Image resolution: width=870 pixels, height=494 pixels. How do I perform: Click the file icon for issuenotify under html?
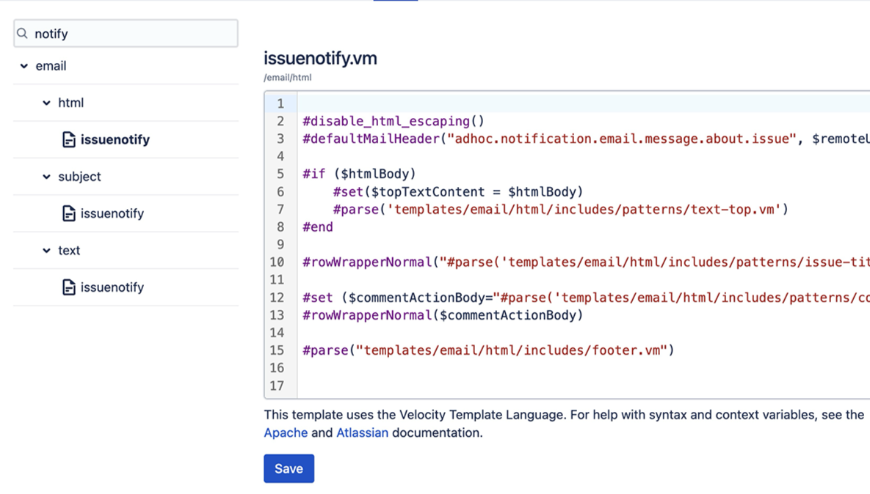coord(68,140)
